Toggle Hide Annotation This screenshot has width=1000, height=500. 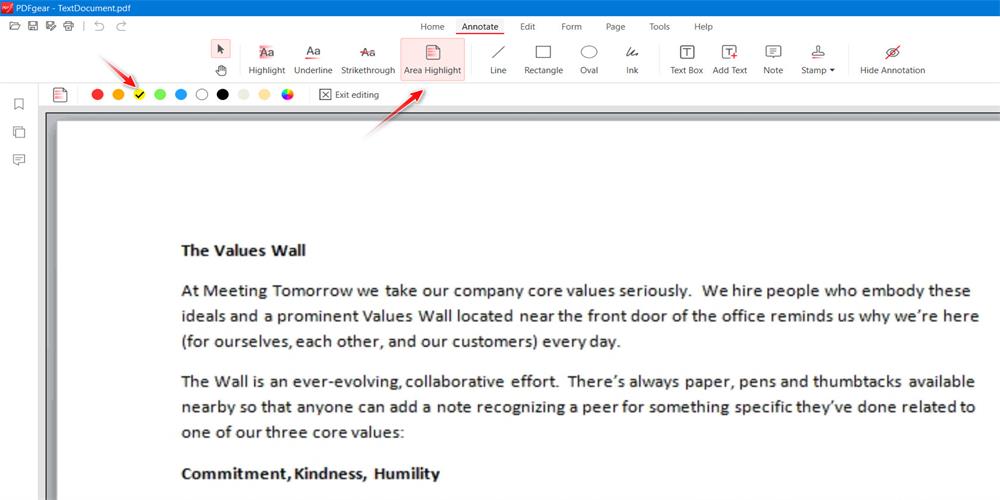tap(892, 59)
